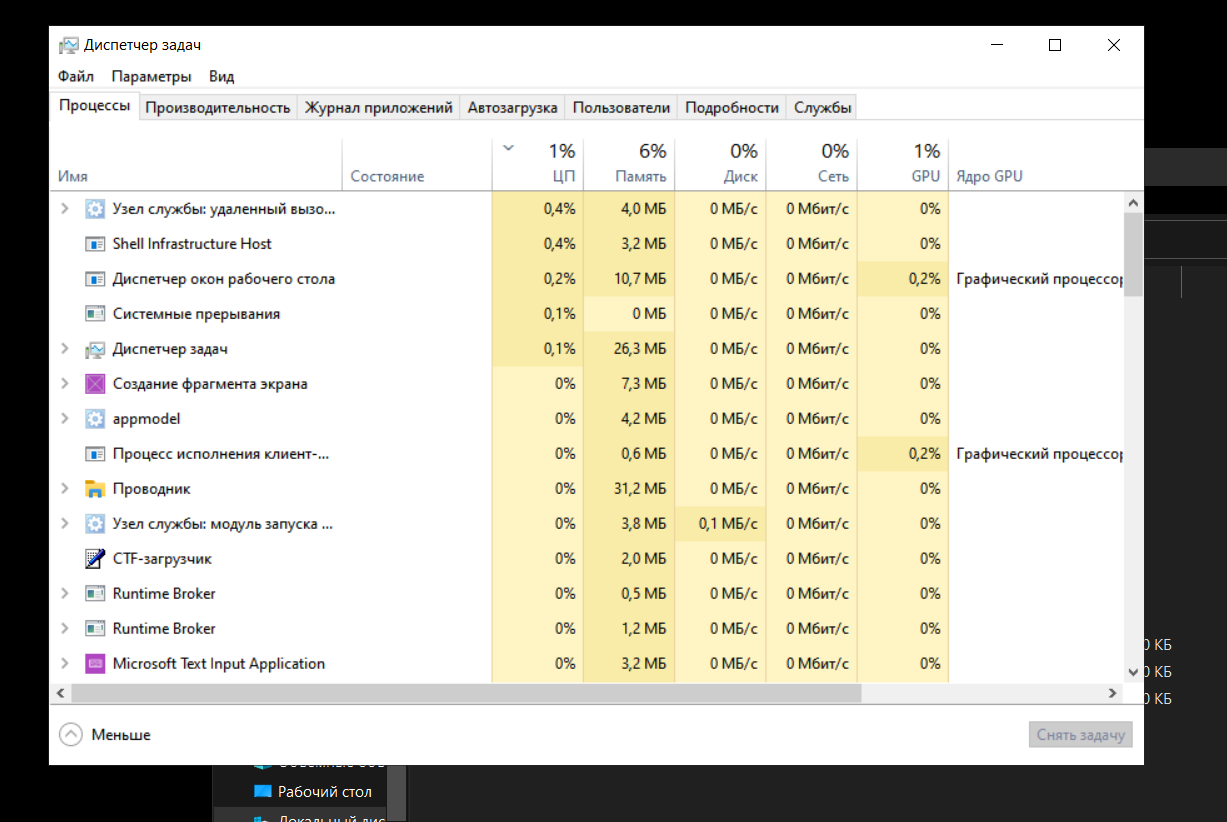Viewport: 1227px width, 822px height.
Task: Click the vertical scrollbar up arrow
Action: click(1133, 202)
